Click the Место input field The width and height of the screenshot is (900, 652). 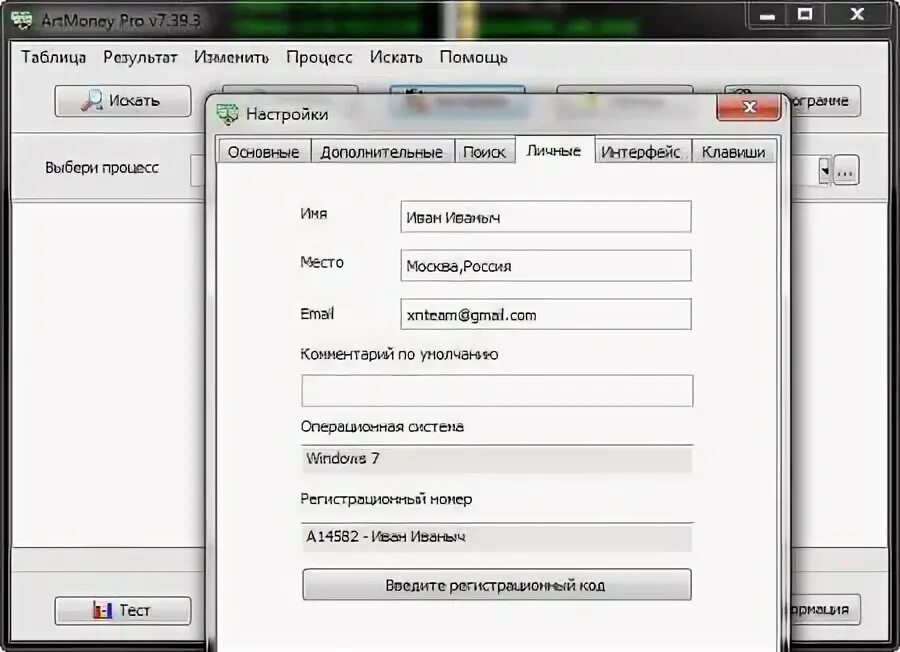(x=546, y=266)
